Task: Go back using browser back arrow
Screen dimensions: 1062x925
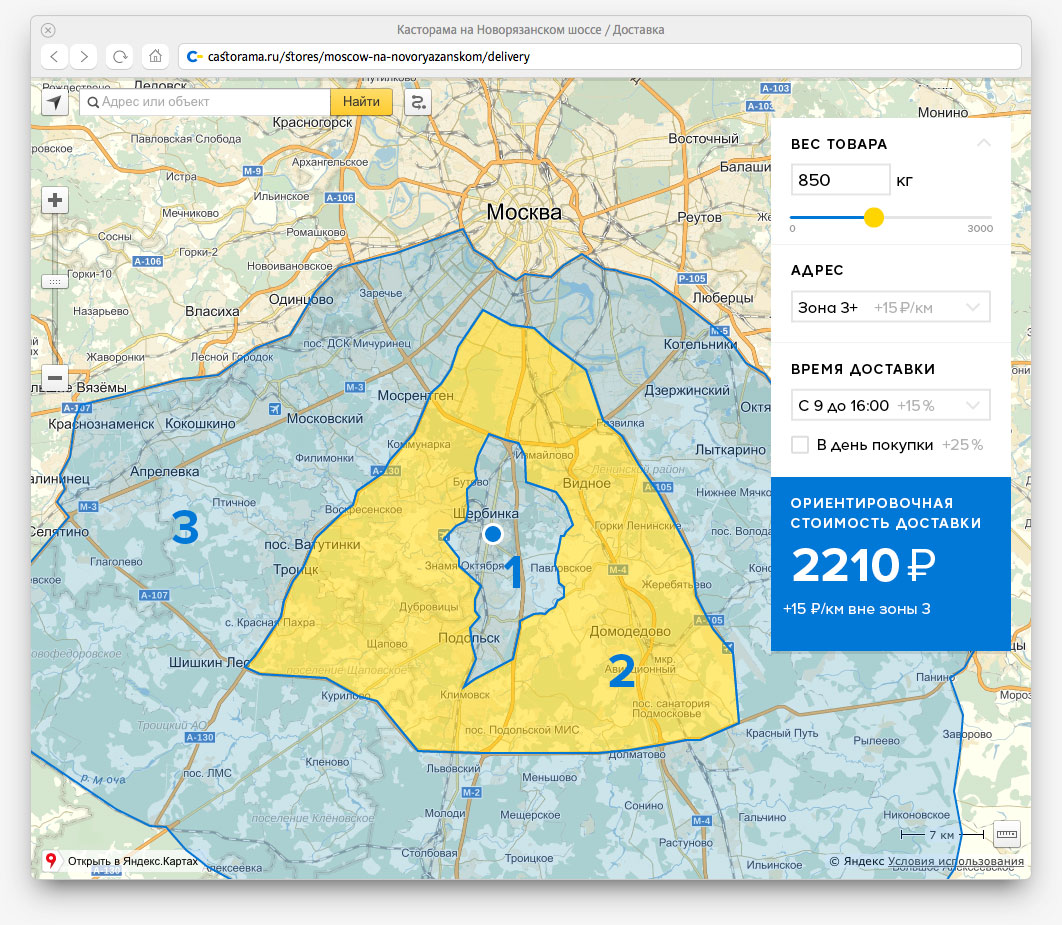Action: (x=55, y=56)
